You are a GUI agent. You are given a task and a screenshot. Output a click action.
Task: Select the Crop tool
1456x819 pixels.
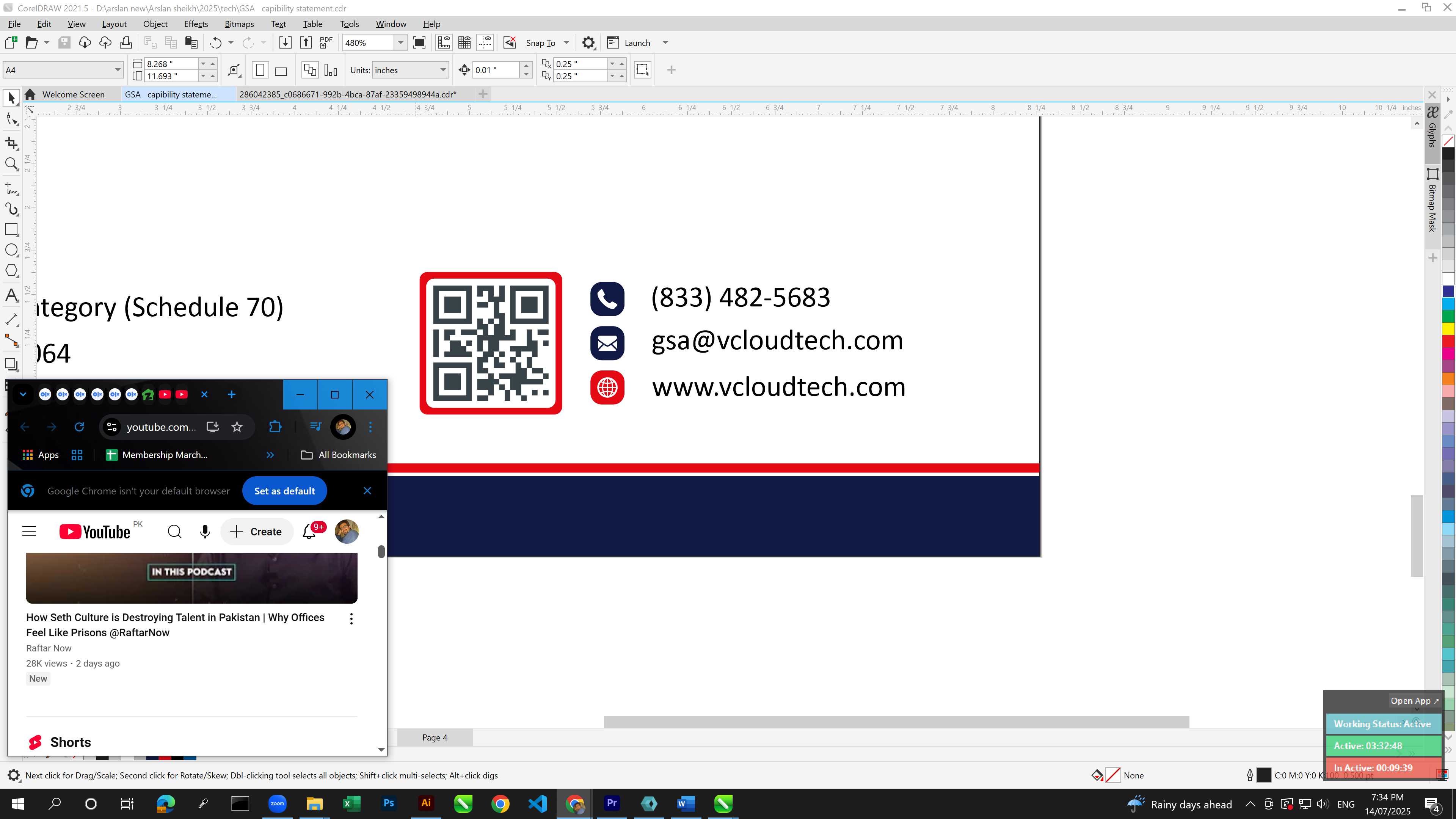coord(11,143)
